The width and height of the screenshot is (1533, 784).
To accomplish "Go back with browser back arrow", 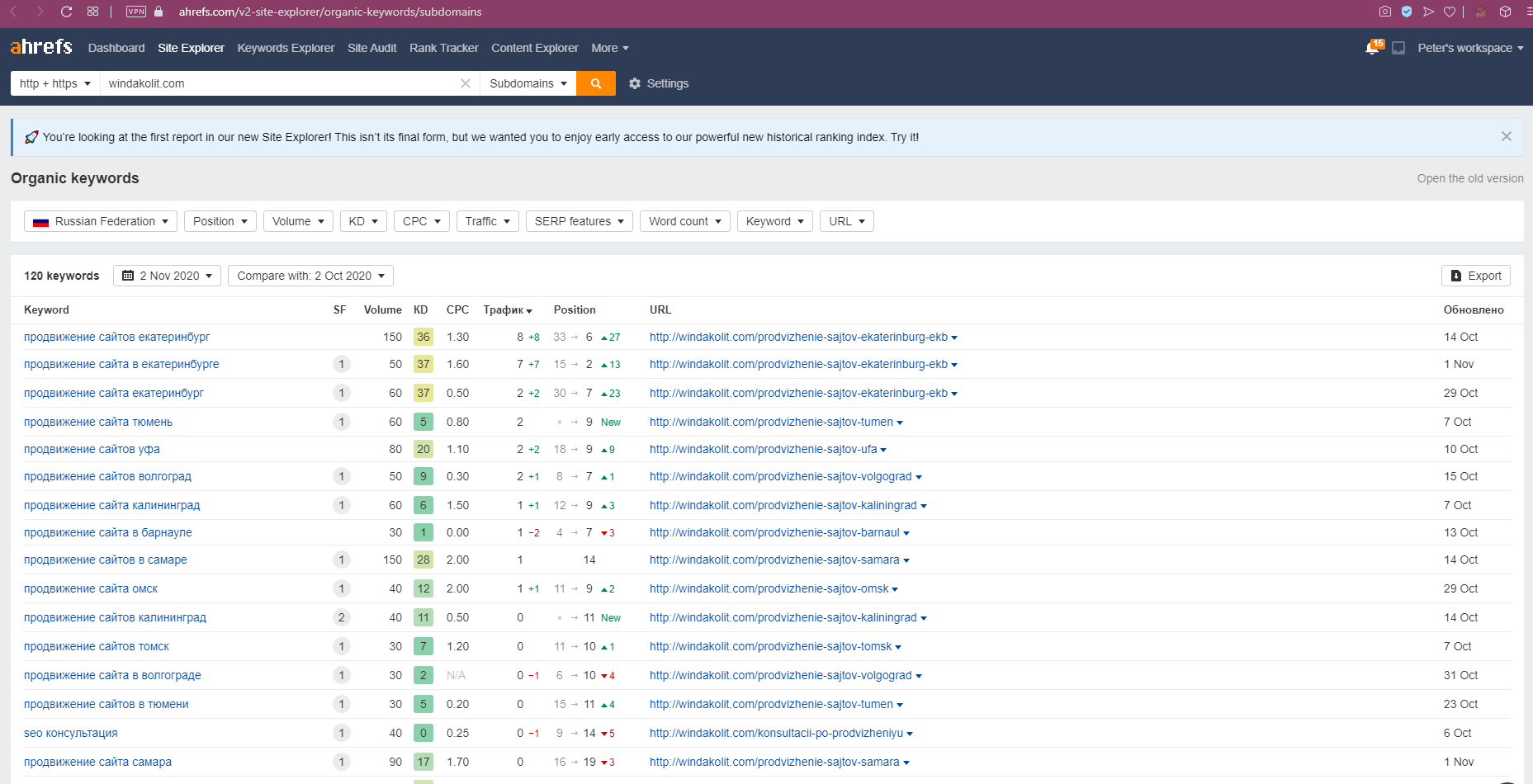I will 13,12.
